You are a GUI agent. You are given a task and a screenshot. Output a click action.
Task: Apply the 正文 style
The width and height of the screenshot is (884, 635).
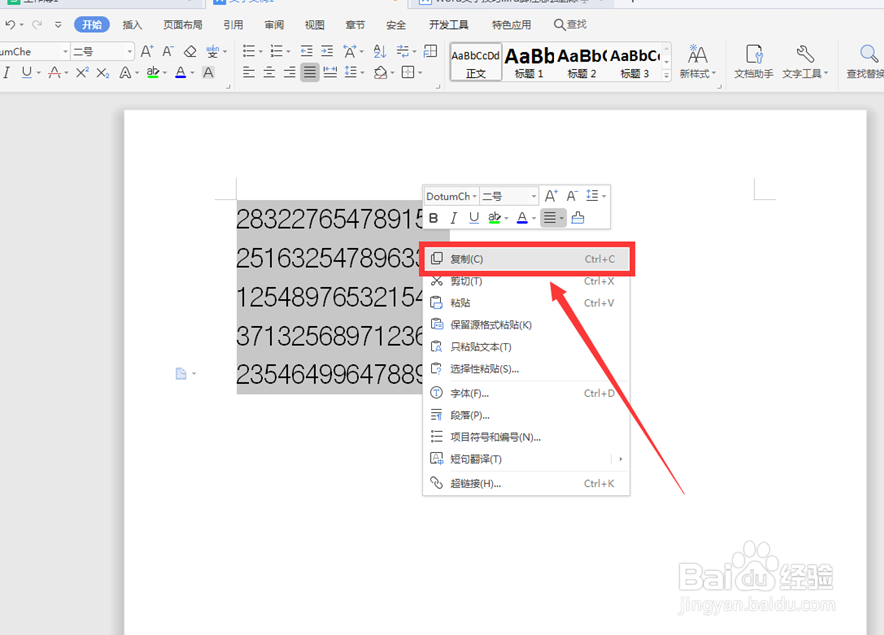click(476, 63)
